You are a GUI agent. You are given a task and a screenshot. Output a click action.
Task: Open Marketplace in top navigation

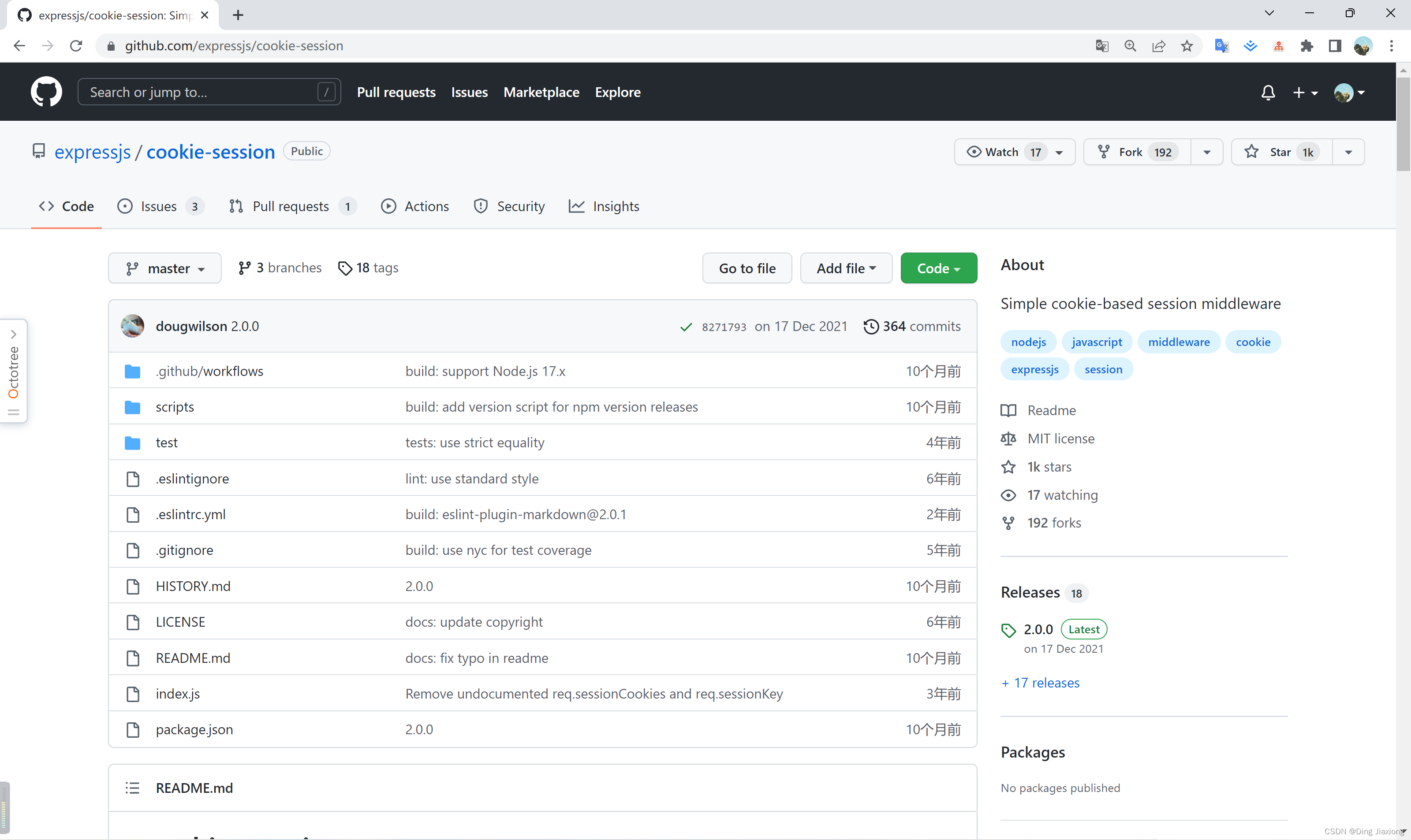tap(541, 92)
